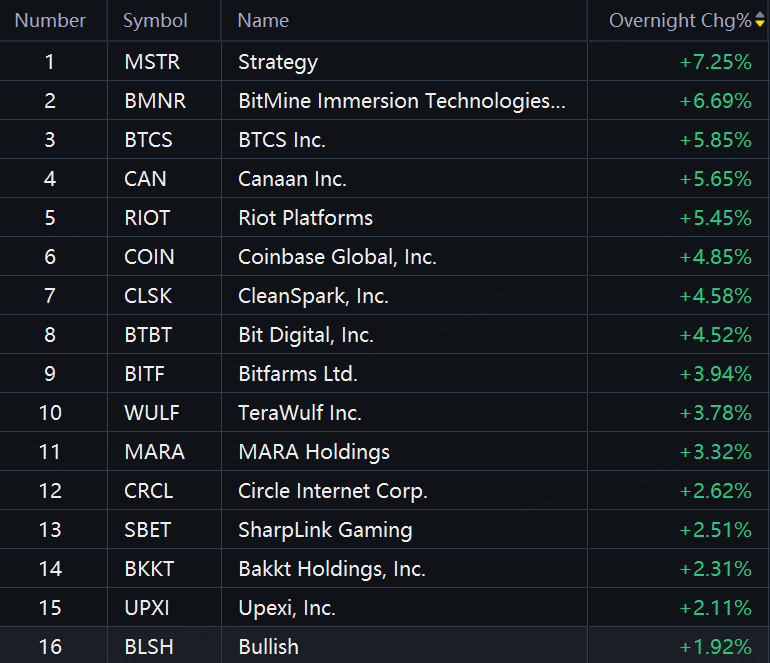Click the Name column header

pyautogui.click(x=263, y=21)
